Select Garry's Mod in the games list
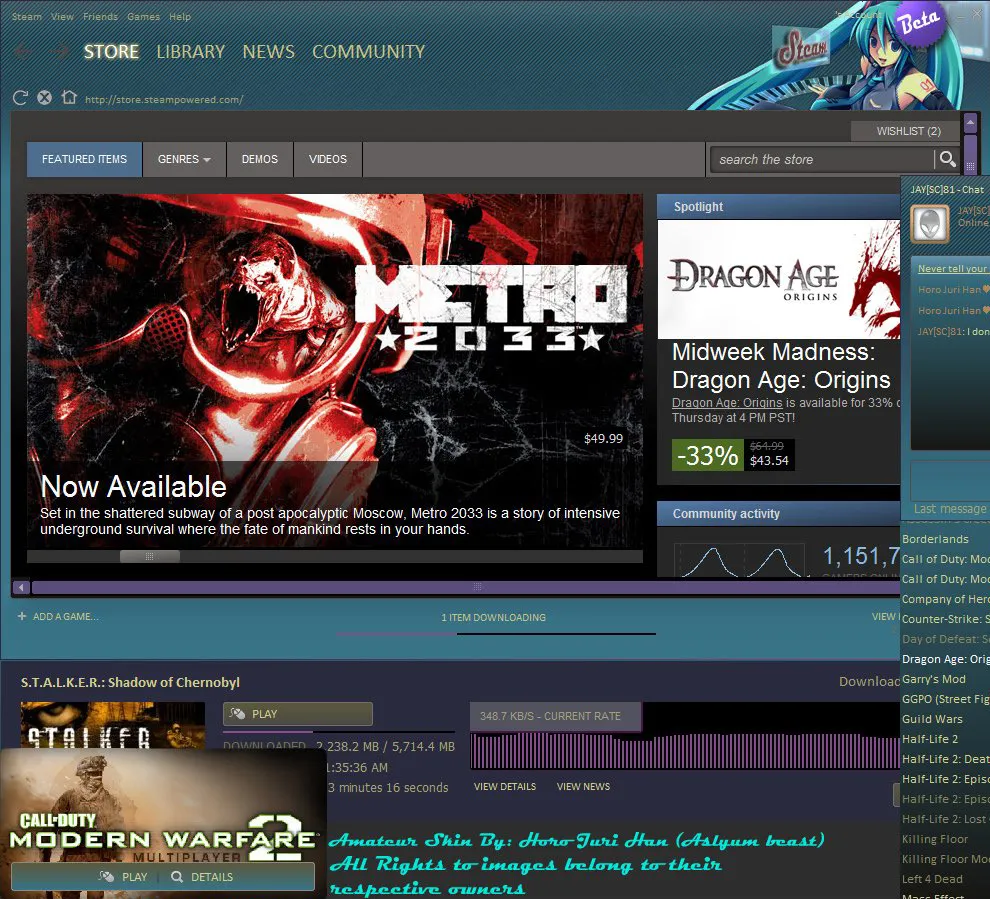This screenshot has height=899, width=990. tap(933, 679)
